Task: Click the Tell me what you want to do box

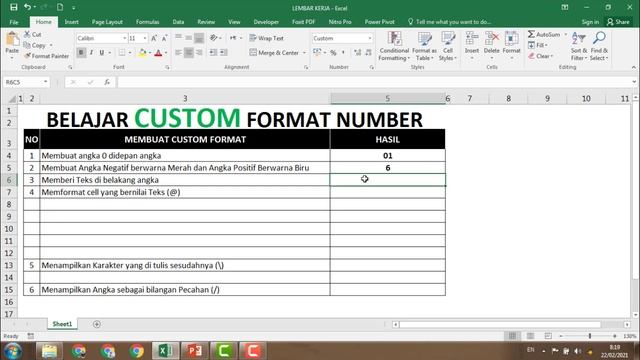Action: (x=449, y=22)
